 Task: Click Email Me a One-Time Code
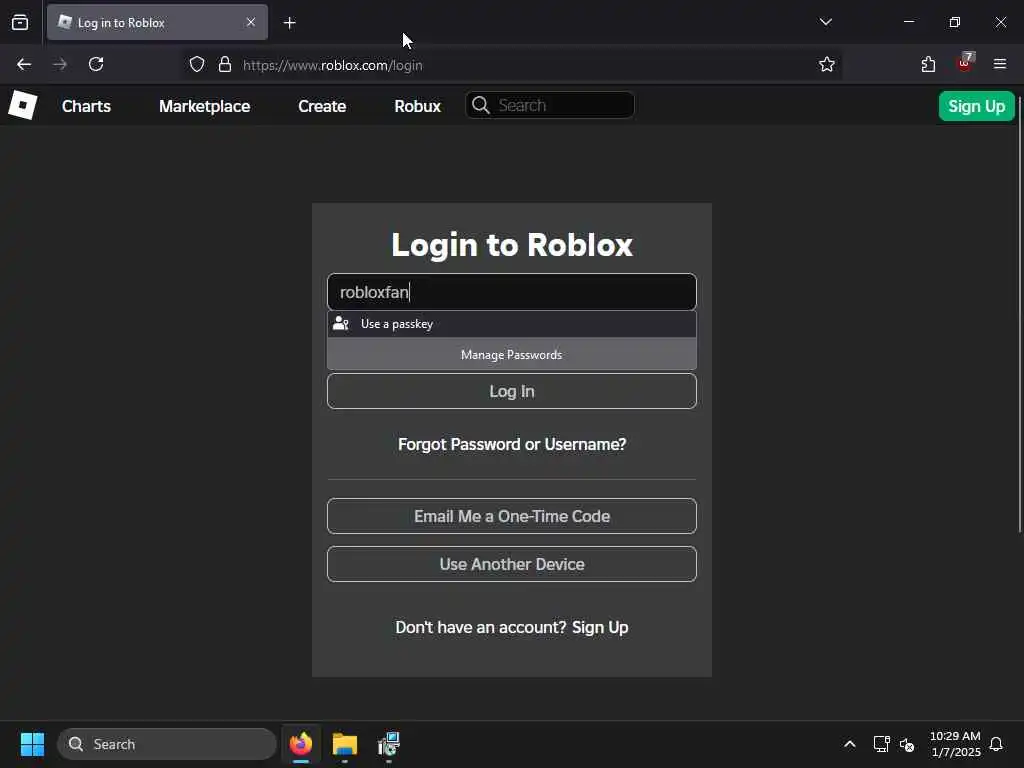pos(511,516)
